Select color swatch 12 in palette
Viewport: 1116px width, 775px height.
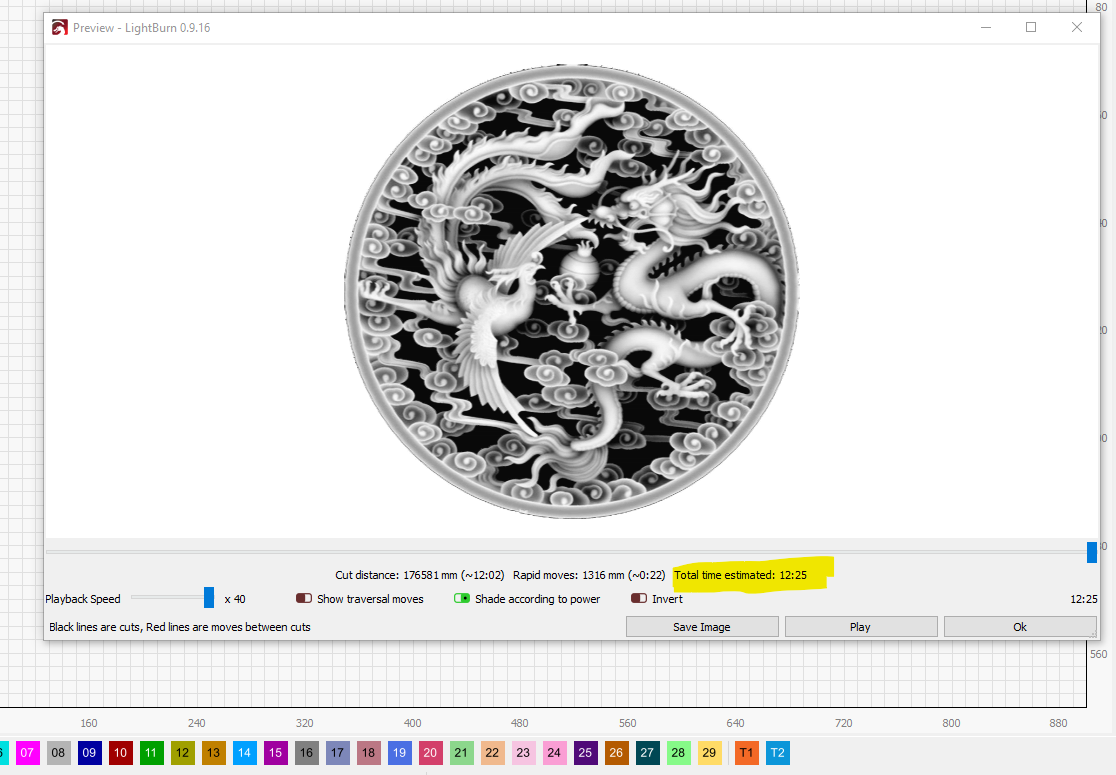pos(182,753)
